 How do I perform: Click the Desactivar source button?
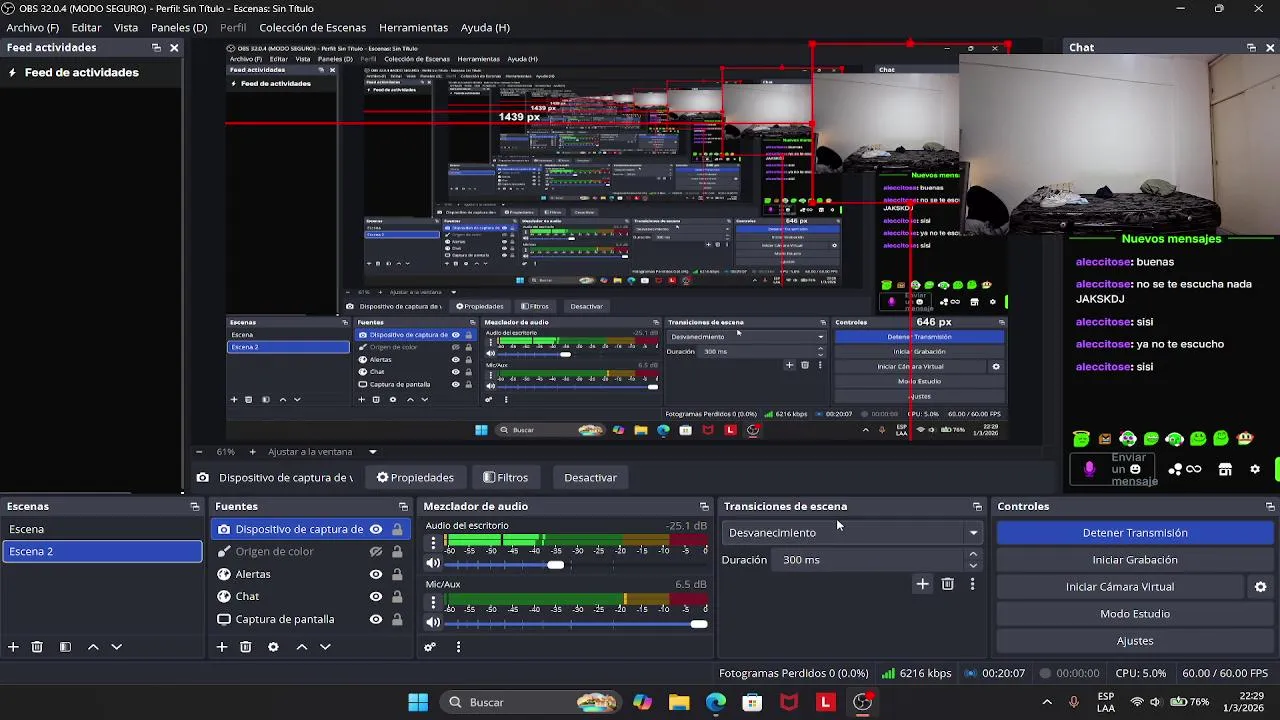(590, 478)
